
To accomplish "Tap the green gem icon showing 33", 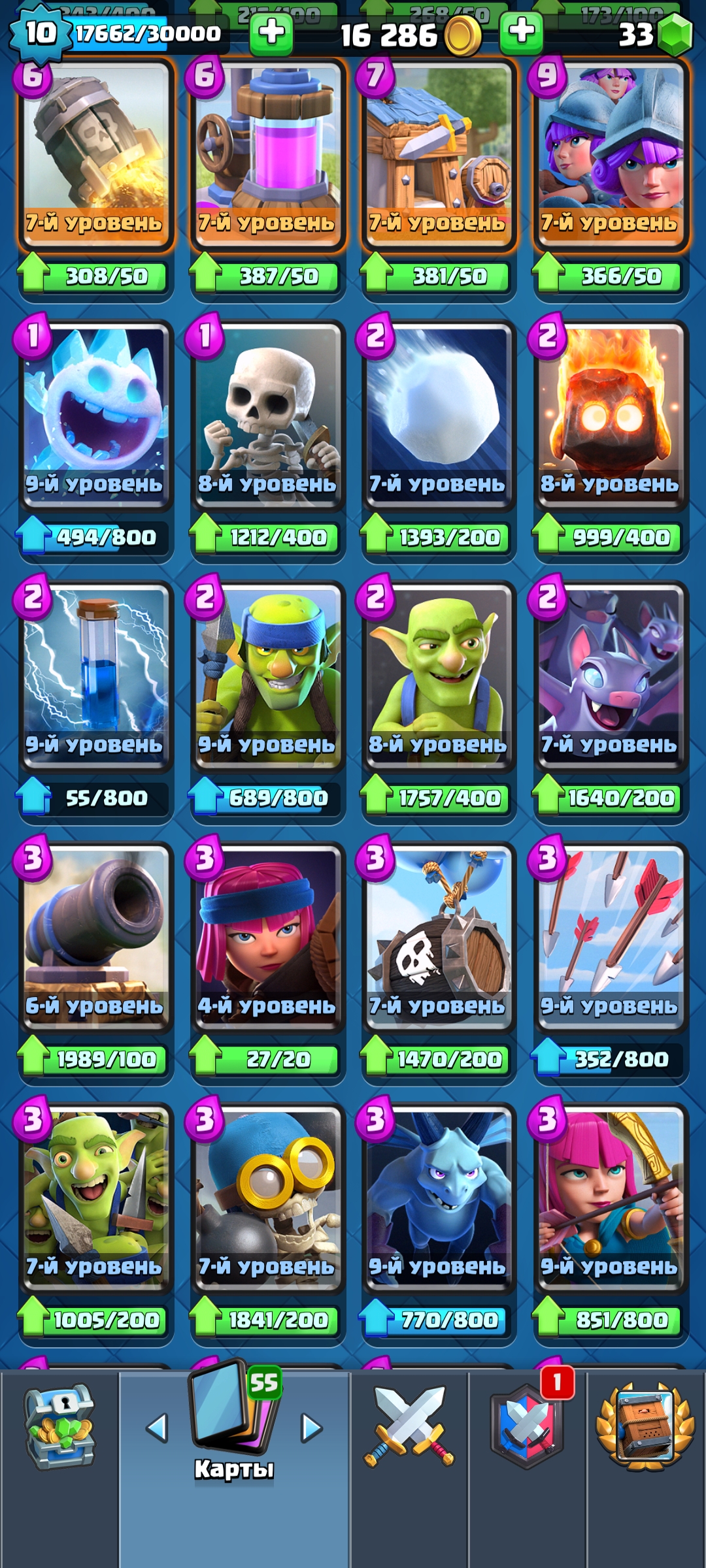I will pyautogui.click(x=675, y=34).
